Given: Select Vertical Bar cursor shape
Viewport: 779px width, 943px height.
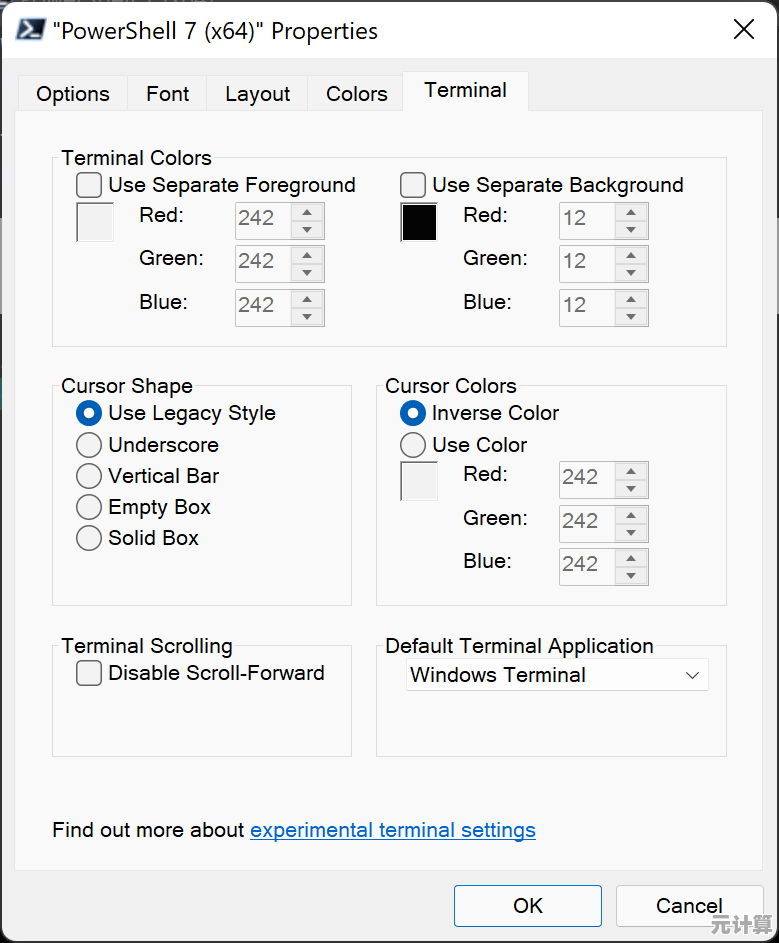Looking at the screenshot, I should pos(89,476).
